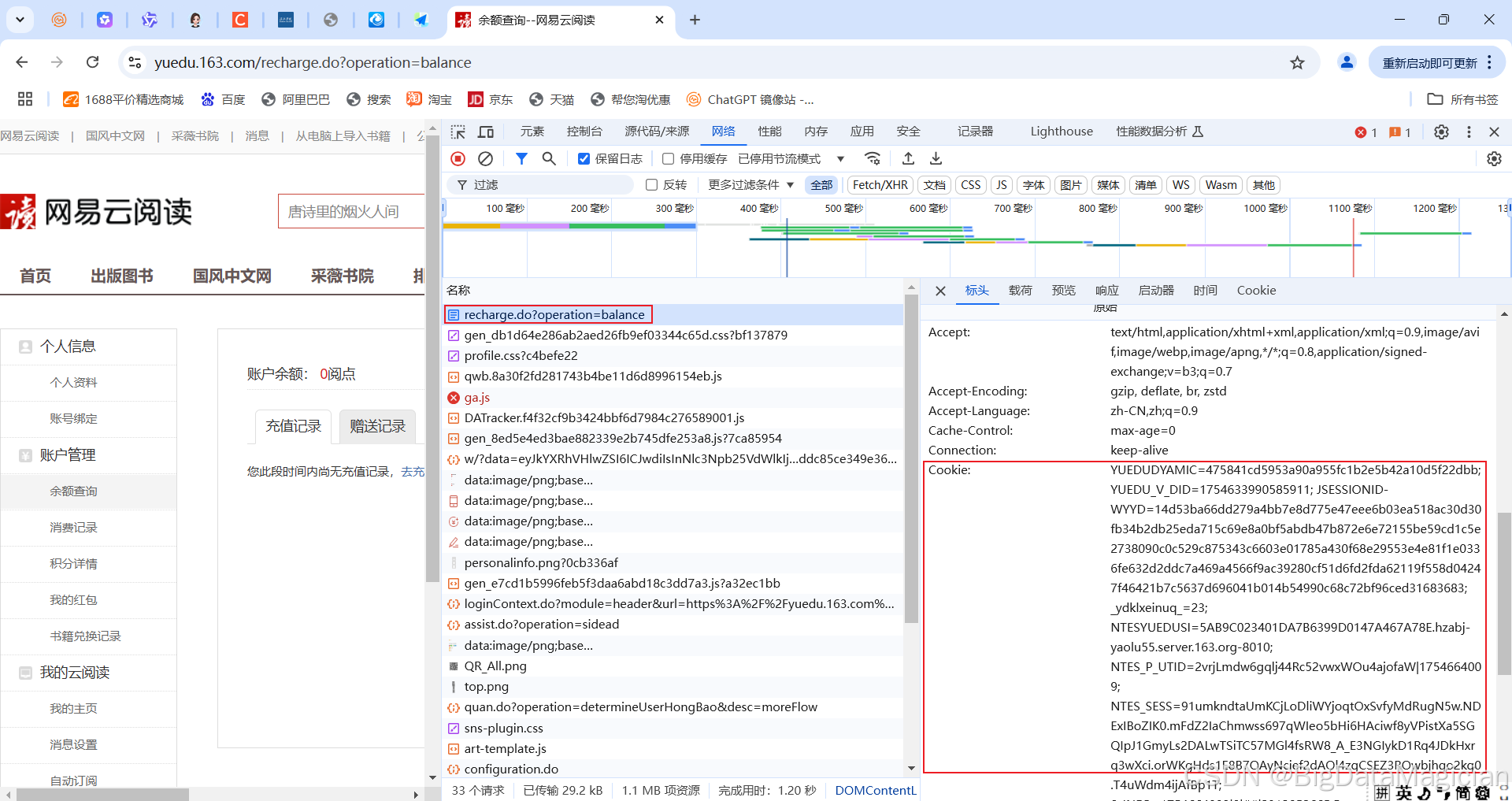
Task: Filter requests by Fetch/XHR
Action: tap(880, 185)
